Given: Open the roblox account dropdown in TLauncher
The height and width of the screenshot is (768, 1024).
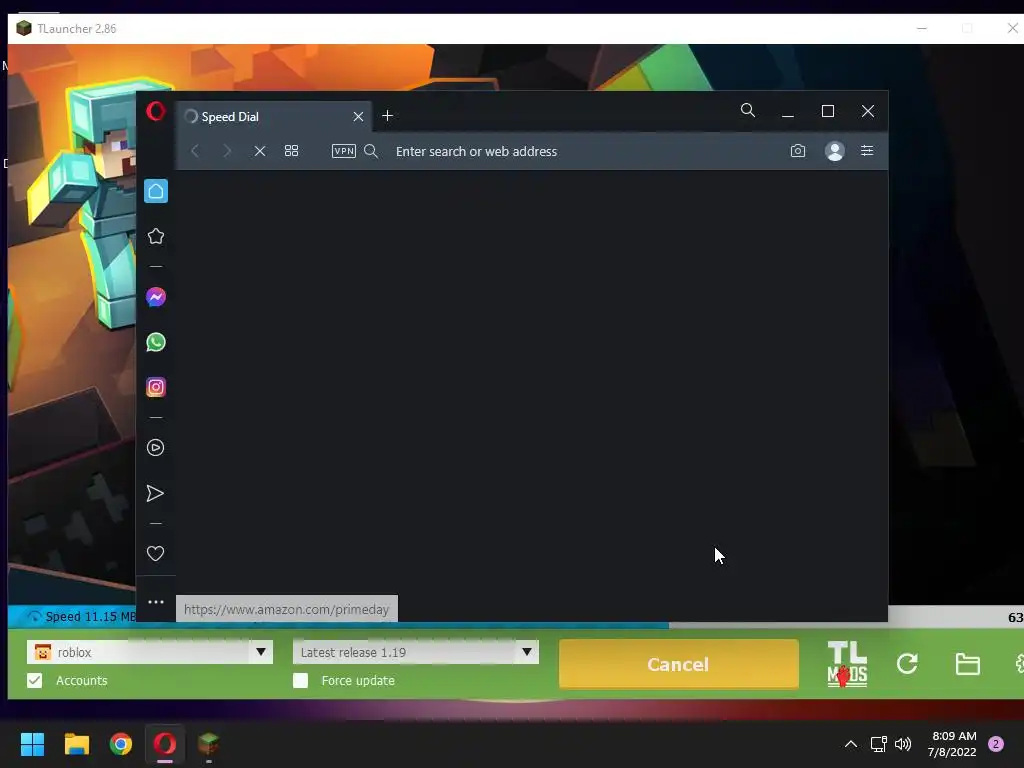Looking at the screenshot, I should 261,652.
